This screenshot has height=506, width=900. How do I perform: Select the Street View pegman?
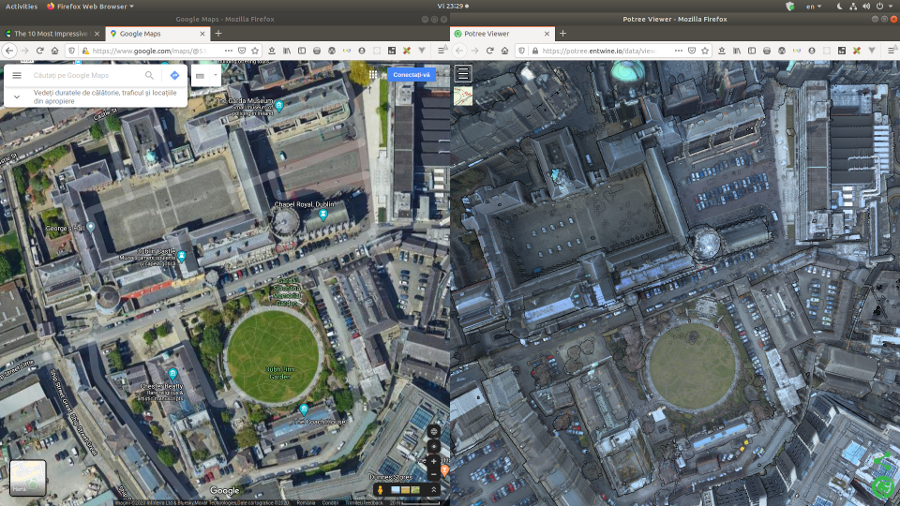[380, 489]
